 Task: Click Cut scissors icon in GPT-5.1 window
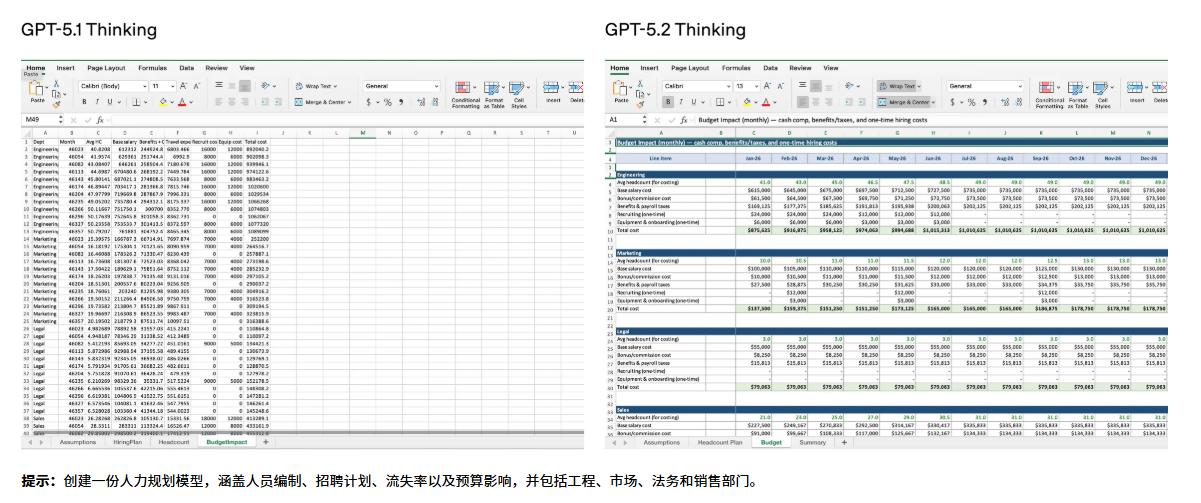[57, 84]
